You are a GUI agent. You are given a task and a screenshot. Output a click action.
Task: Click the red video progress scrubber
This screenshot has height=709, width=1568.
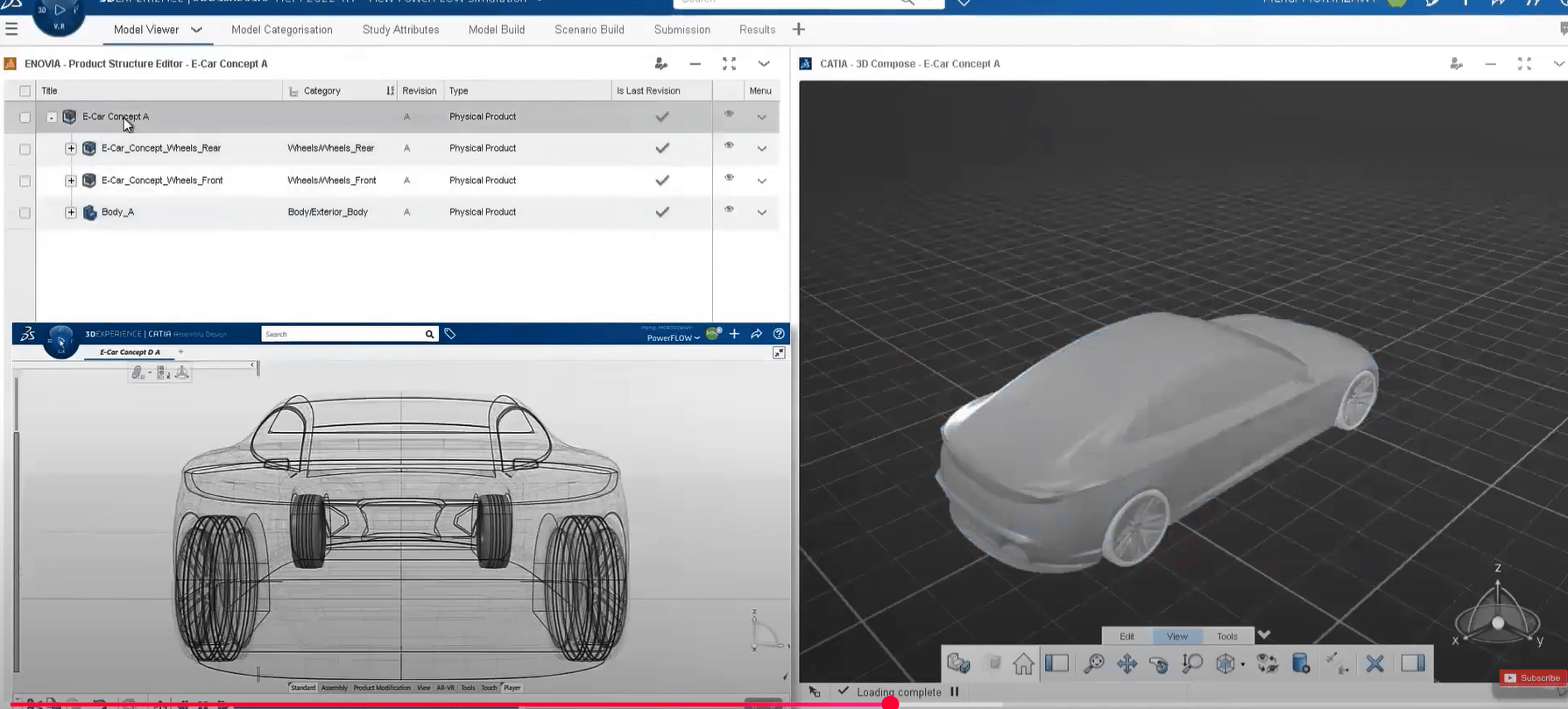click(x=890, y=703)
